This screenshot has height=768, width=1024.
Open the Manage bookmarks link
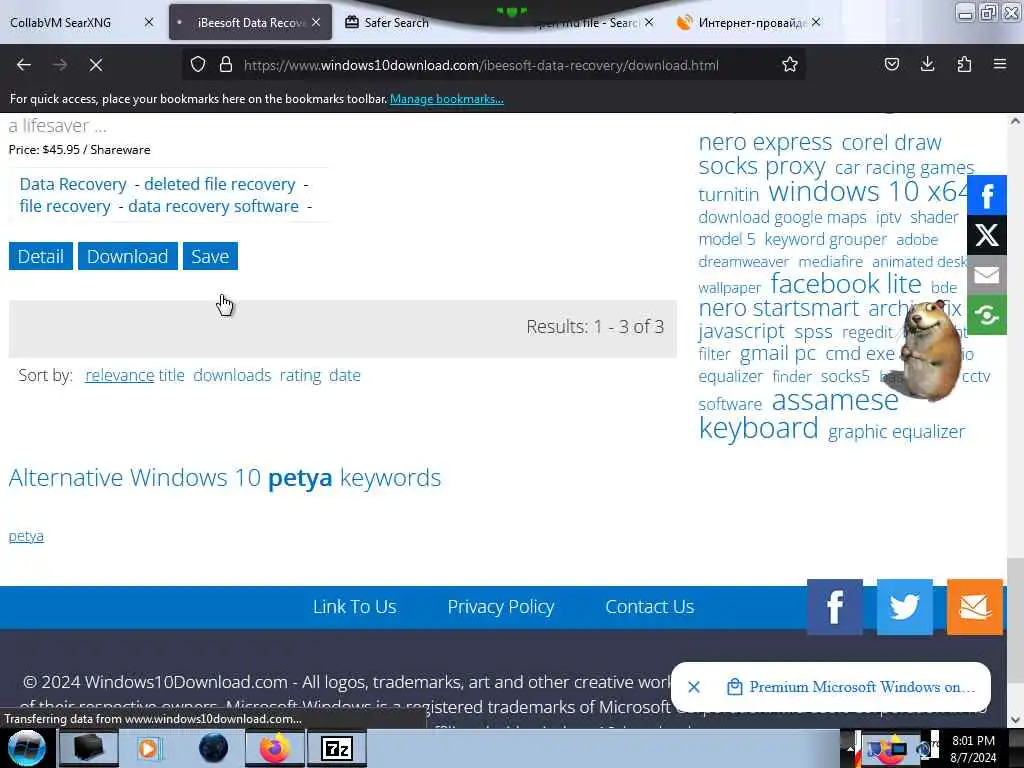(x=447, y=99)
